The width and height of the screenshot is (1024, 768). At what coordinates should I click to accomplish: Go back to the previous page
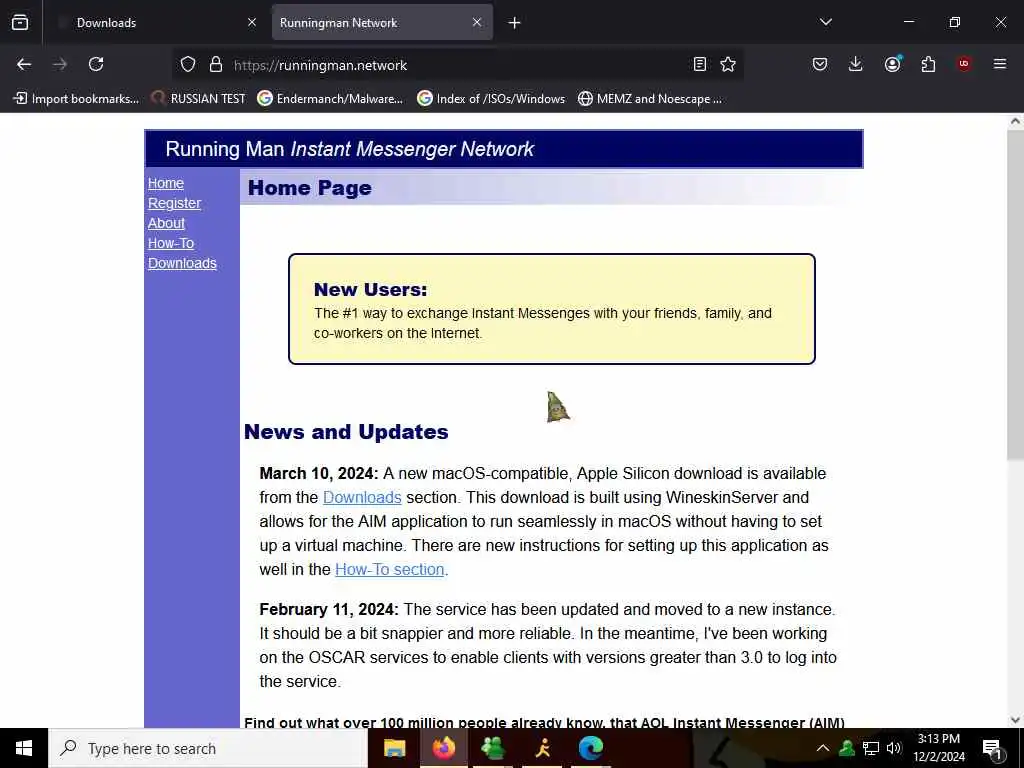(x=24, y=64)
